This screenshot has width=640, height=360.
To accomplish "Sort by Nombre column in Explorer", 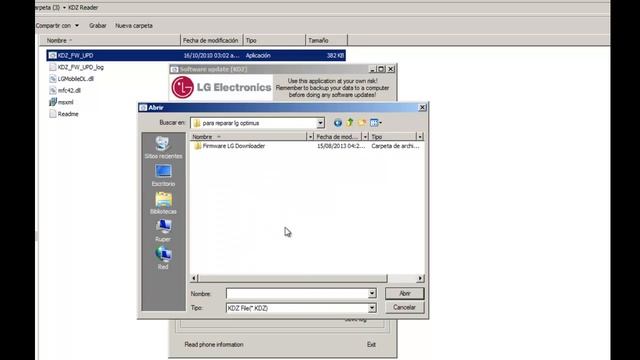I will 110,40.
